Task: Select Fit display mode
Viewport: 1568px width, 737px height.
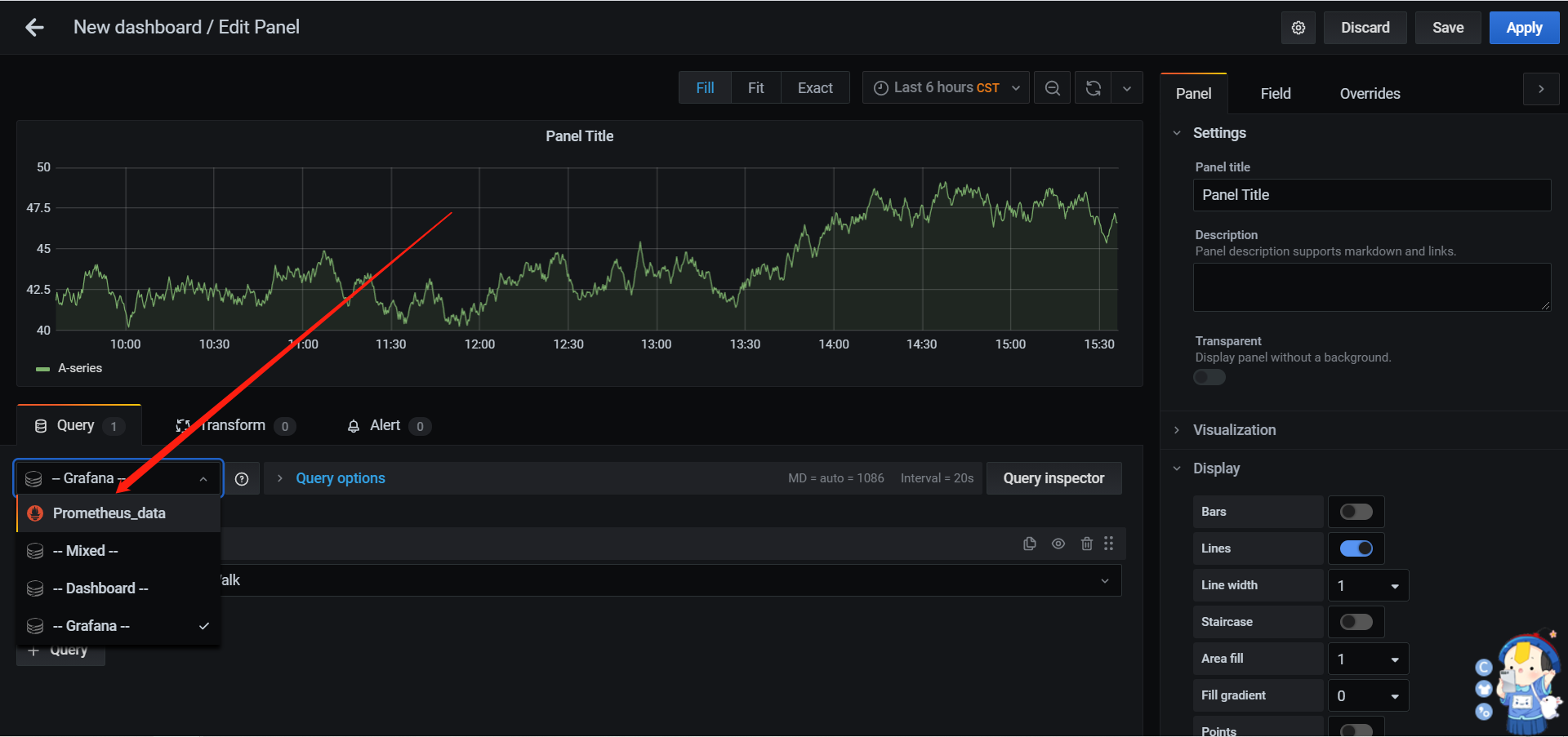Action: point(755,88)
